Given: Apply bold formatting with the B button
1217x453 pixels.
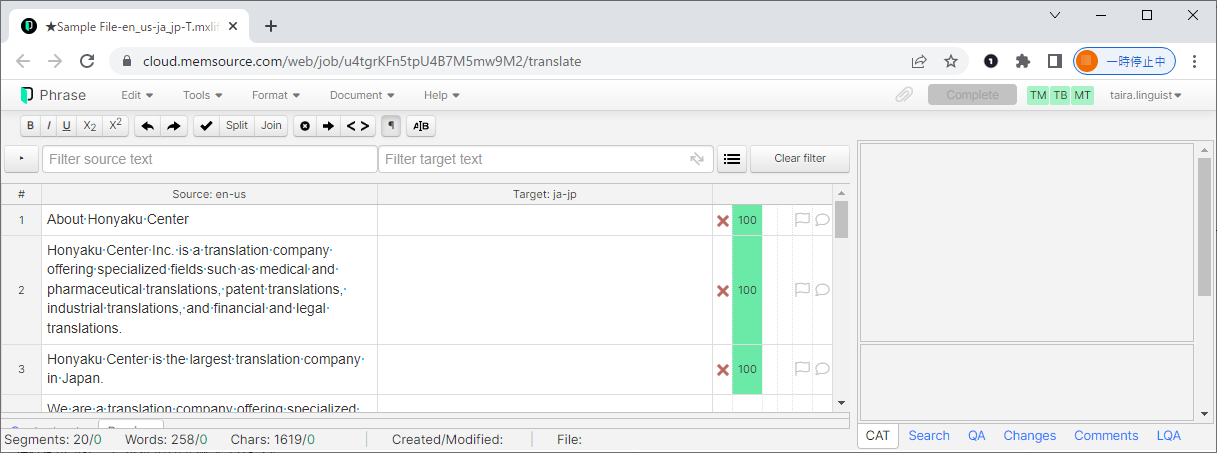Looking at the screenshot, I should click(30, 126).
